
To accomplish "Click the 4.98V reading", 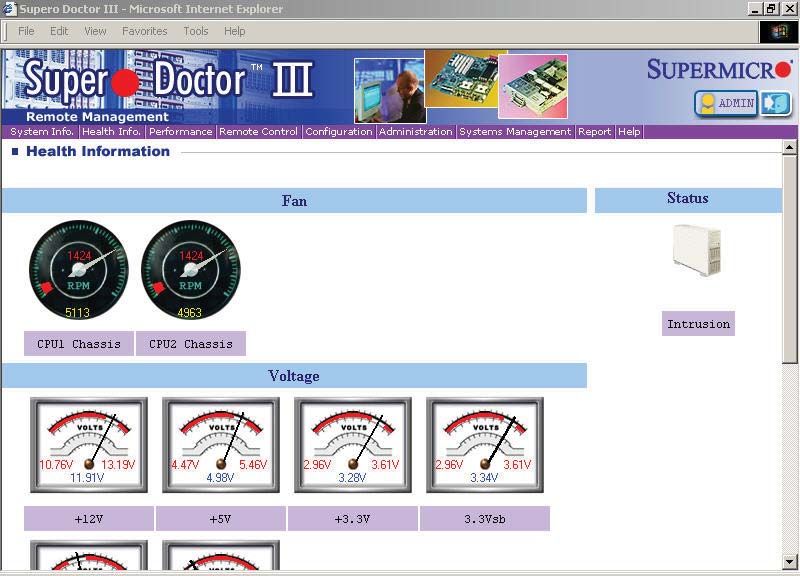I will coord(220,478).
